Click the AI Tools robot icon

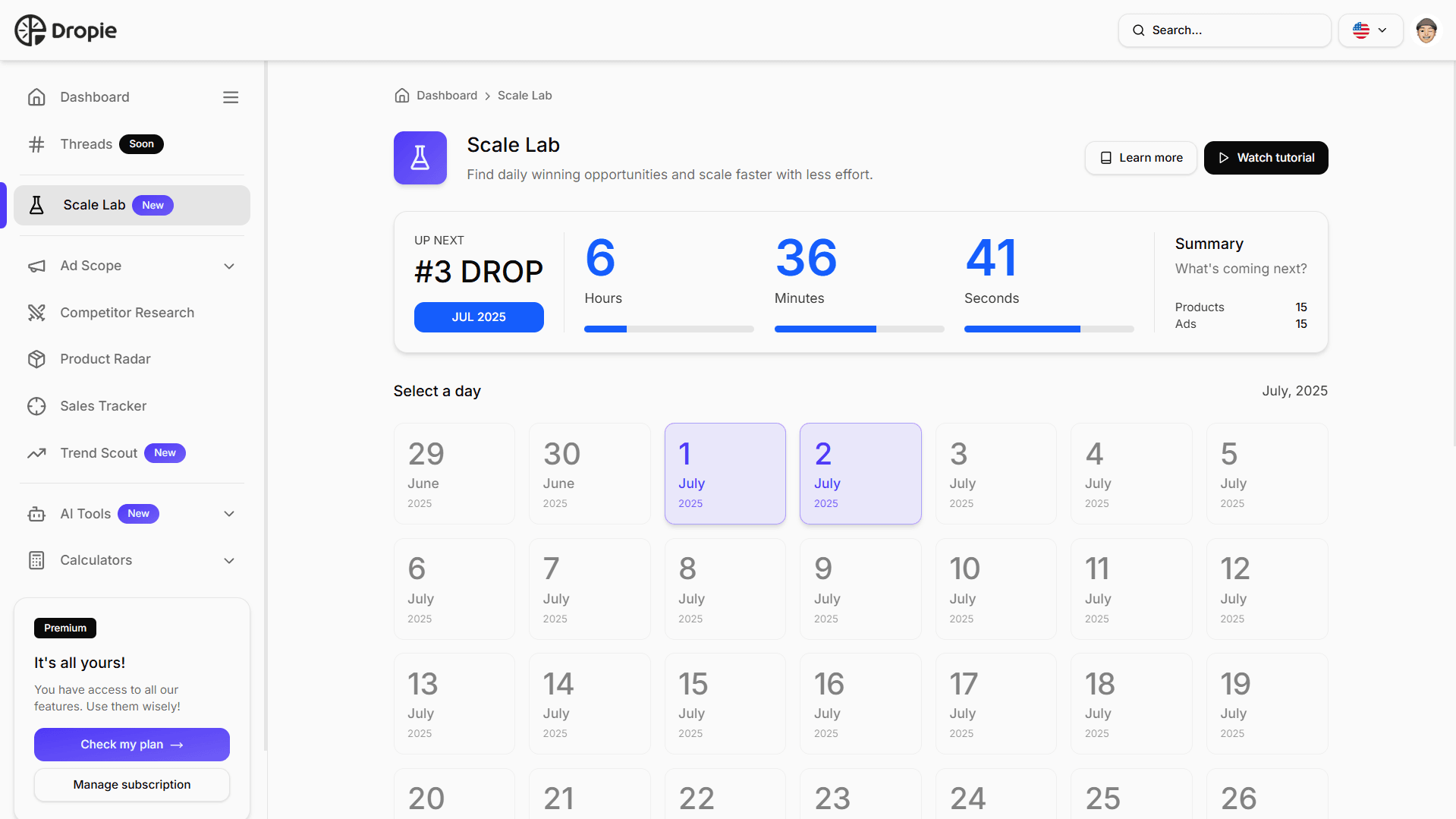point(36,514)
